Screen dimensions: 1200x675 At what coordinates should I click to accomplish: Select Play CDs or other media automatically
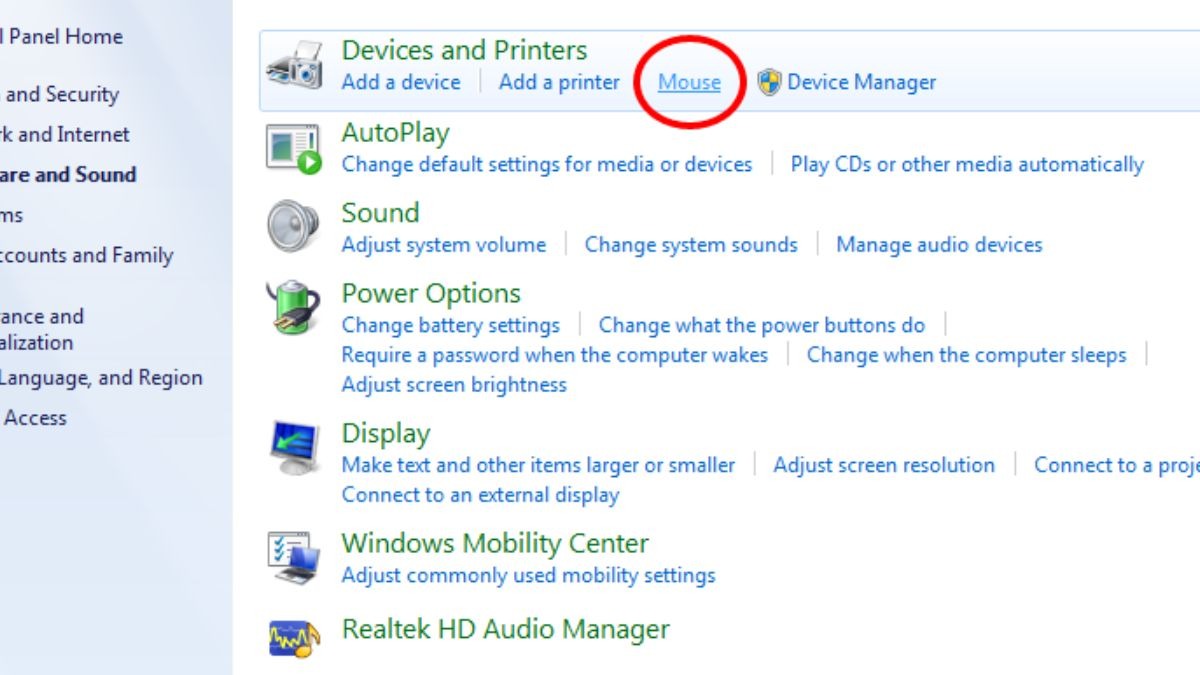967,164
